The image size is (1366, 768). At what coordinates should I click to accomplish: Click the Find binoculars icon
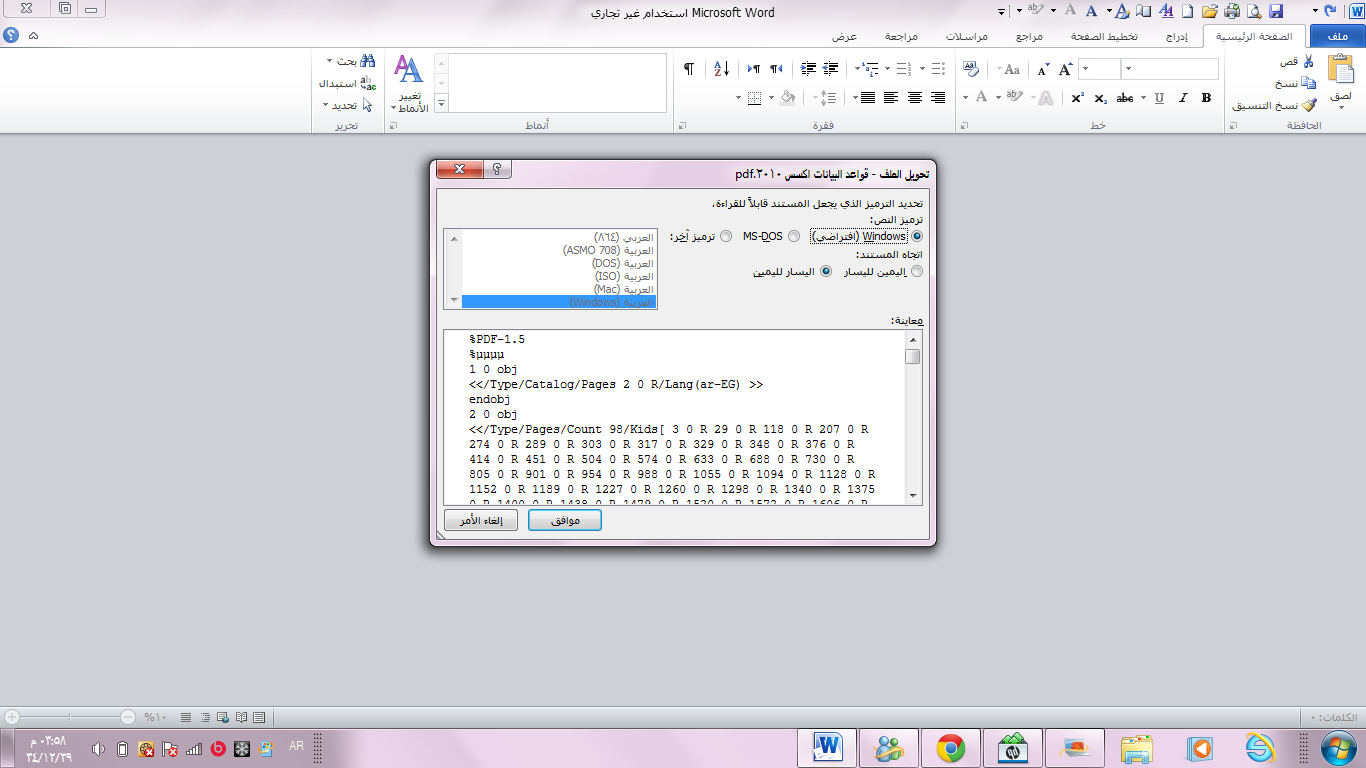(368, 61)
